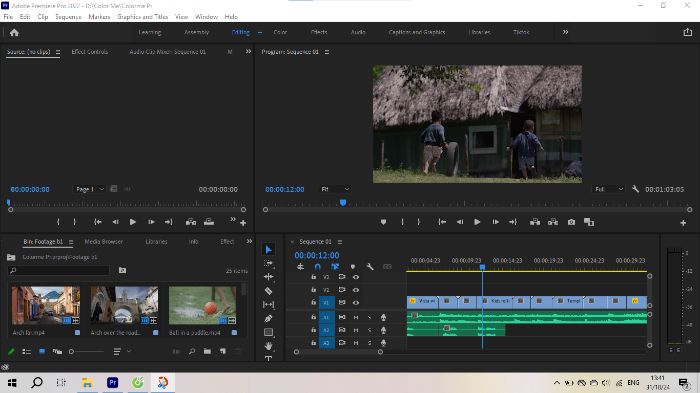Image resolution: width=700 pixels, height=393 pixels.
Task: Switch Project panel to List view
Action: pos(26,352)
